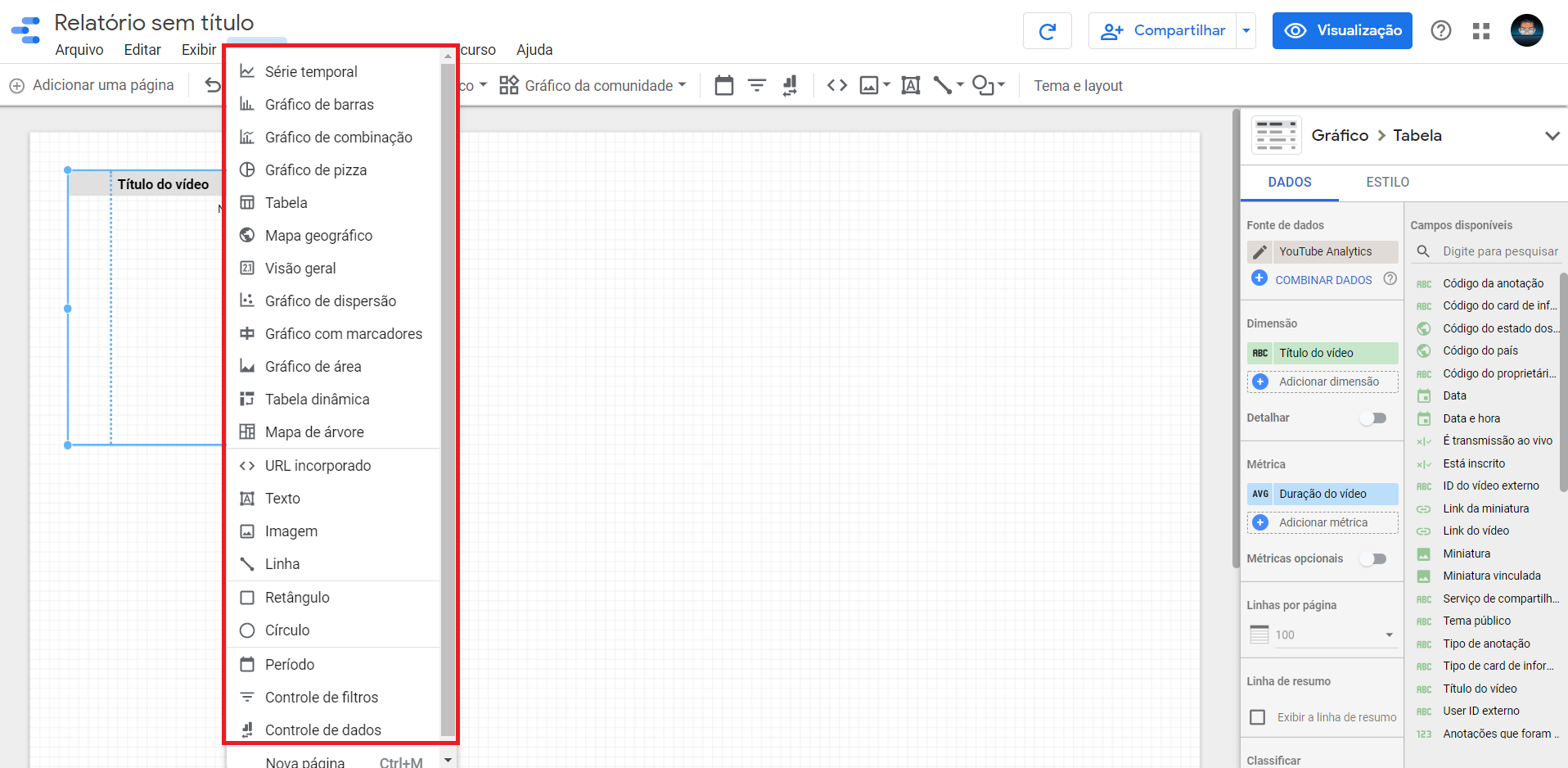The width and height of the screenshot is (1568, 768).
Task: Click the Image insert icon
Action: 869,84
